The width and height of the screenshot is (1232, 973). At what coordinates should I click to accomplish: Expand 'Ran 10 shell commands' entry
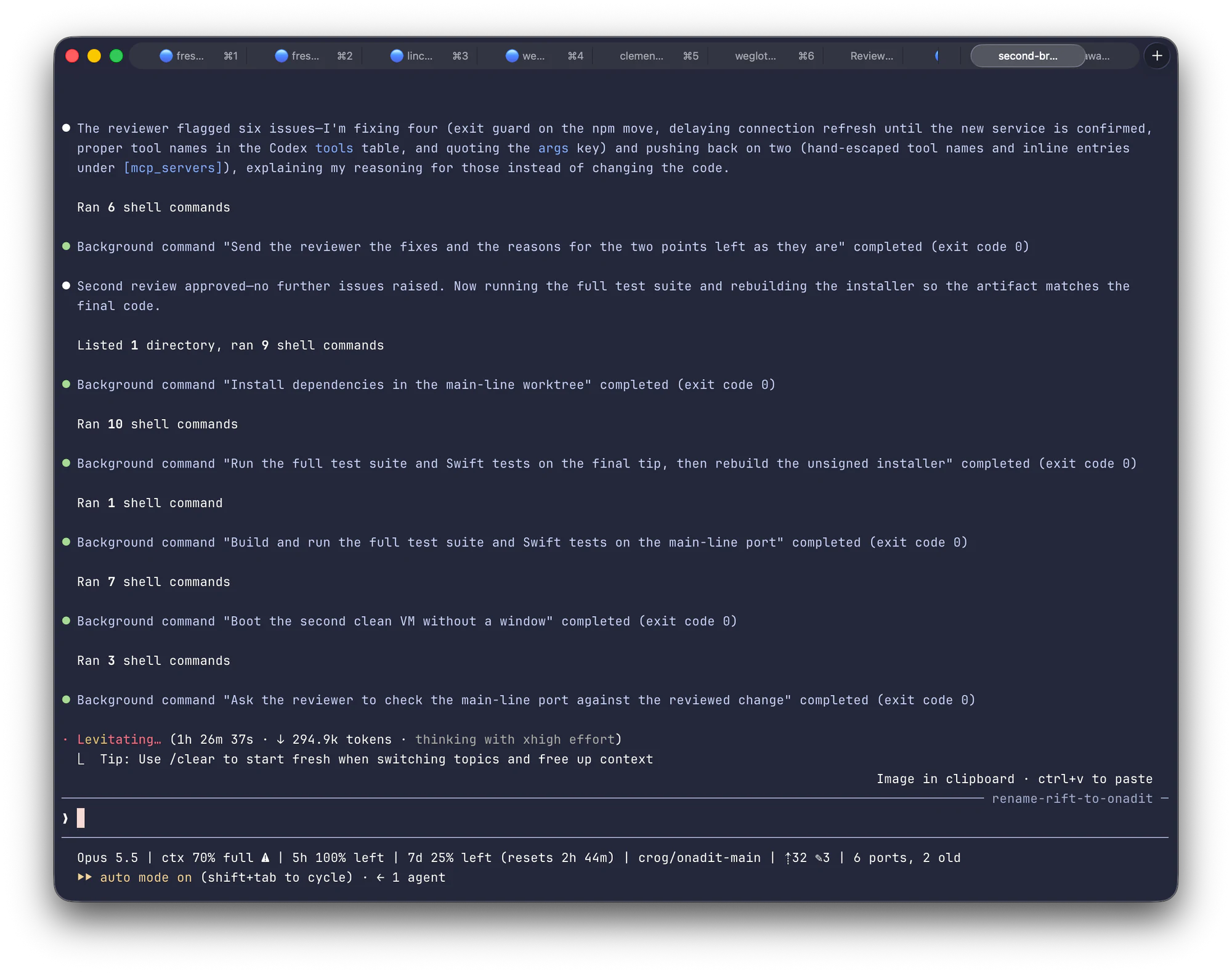(157, 425)
